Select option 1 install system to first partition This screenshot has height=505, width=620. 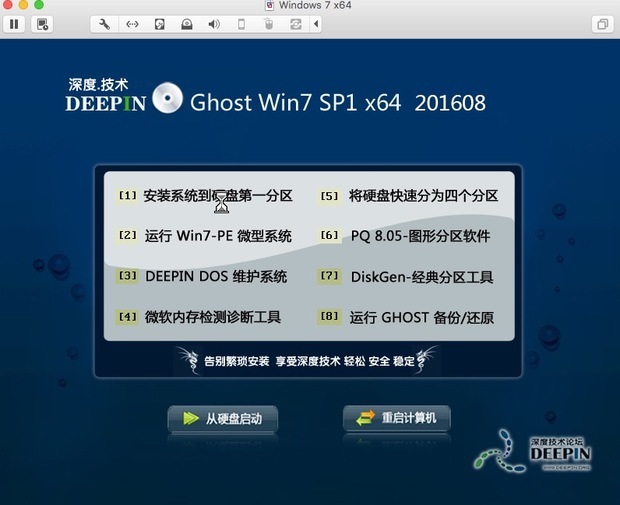(x=206, y=196)
